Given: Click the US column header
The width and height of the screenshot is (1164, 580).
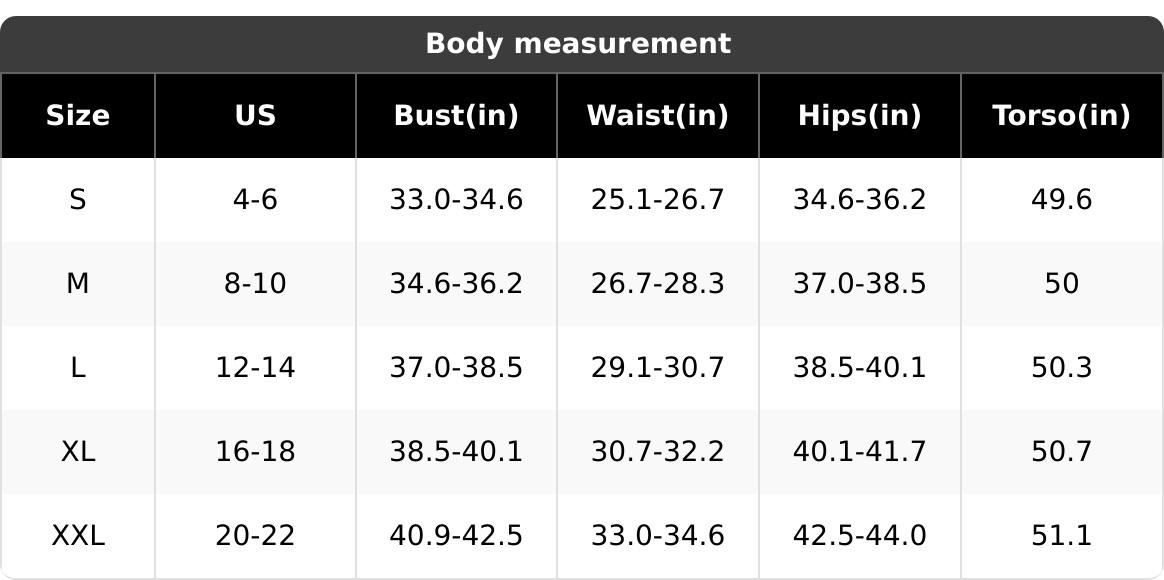Looking at the screenshot, I should tap(255, 116).
